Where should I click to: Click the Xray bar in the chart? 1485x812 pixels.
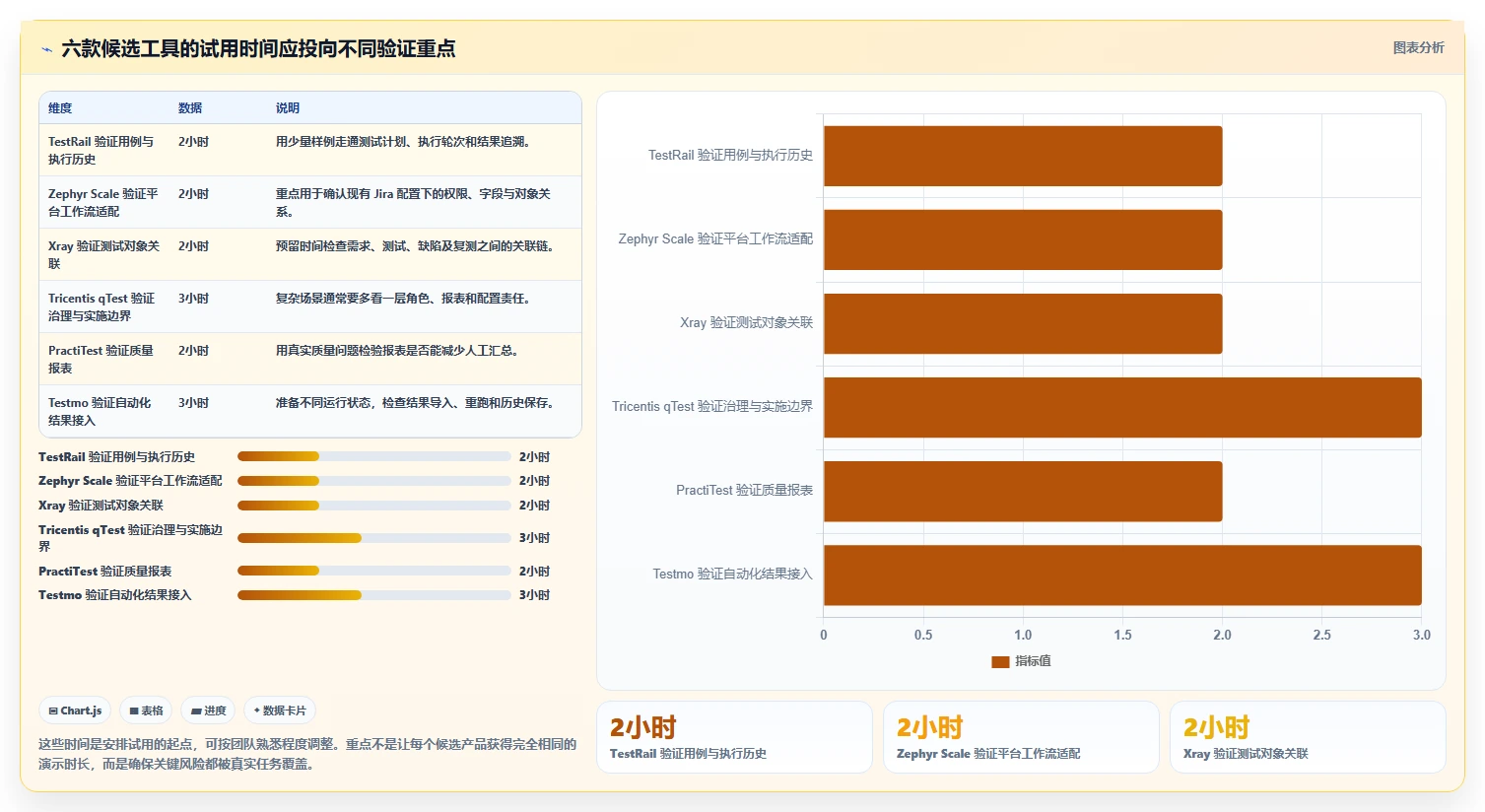pos(1023,323)
